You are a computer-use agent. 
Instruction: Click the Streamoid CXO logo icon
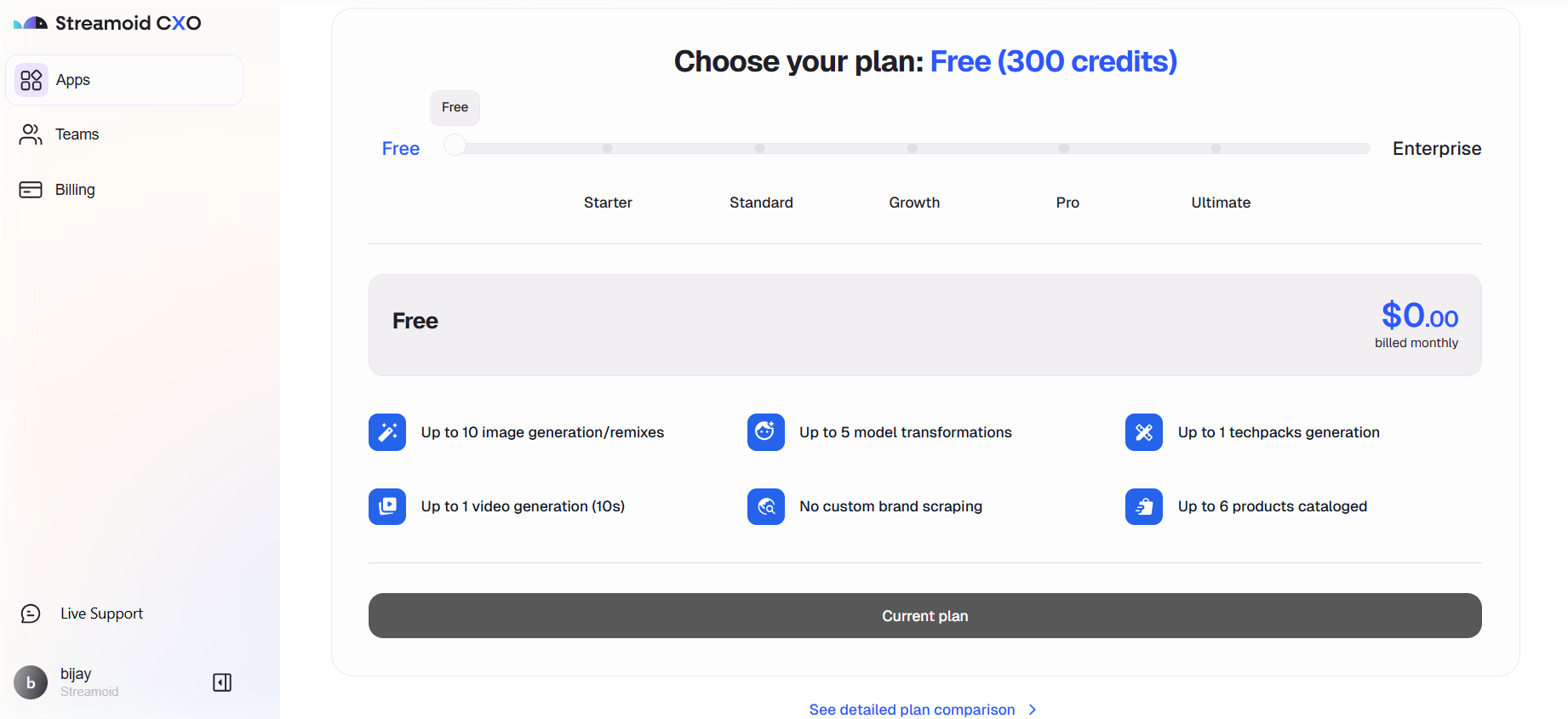pyautogui.click(x=31, y=23)
